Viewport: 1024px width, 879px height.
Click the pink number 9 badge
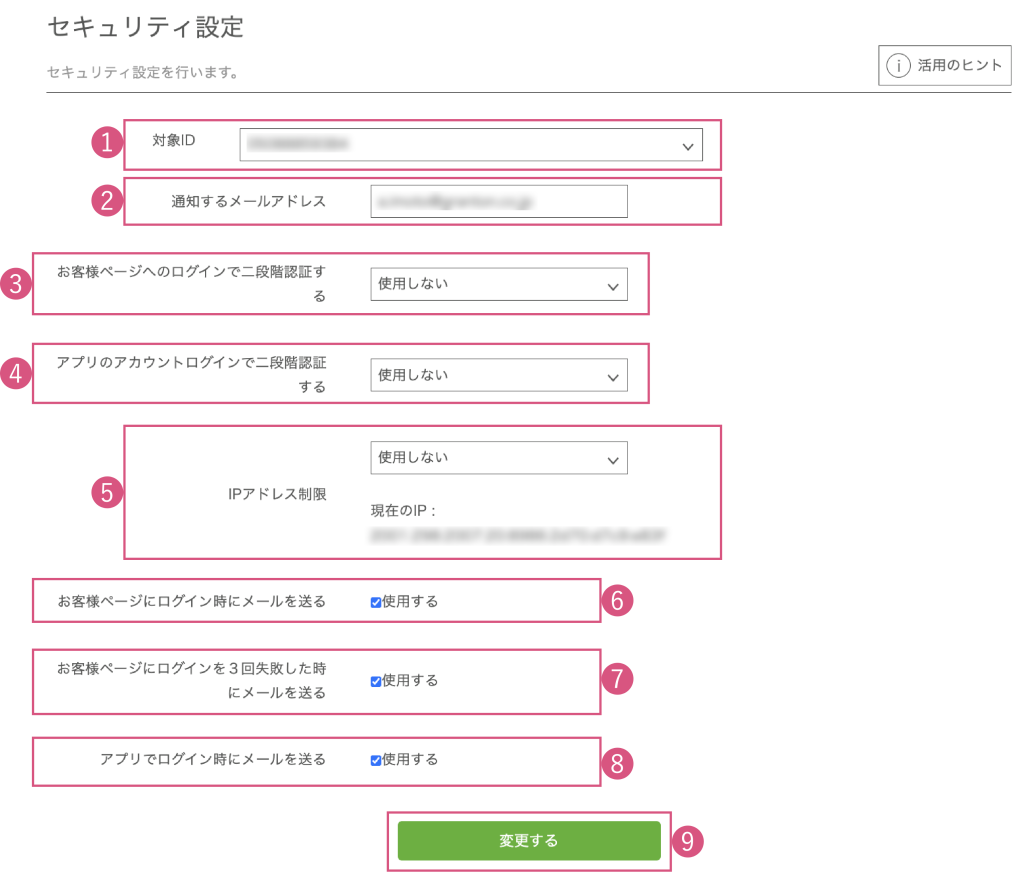click(x=686, y=841)
